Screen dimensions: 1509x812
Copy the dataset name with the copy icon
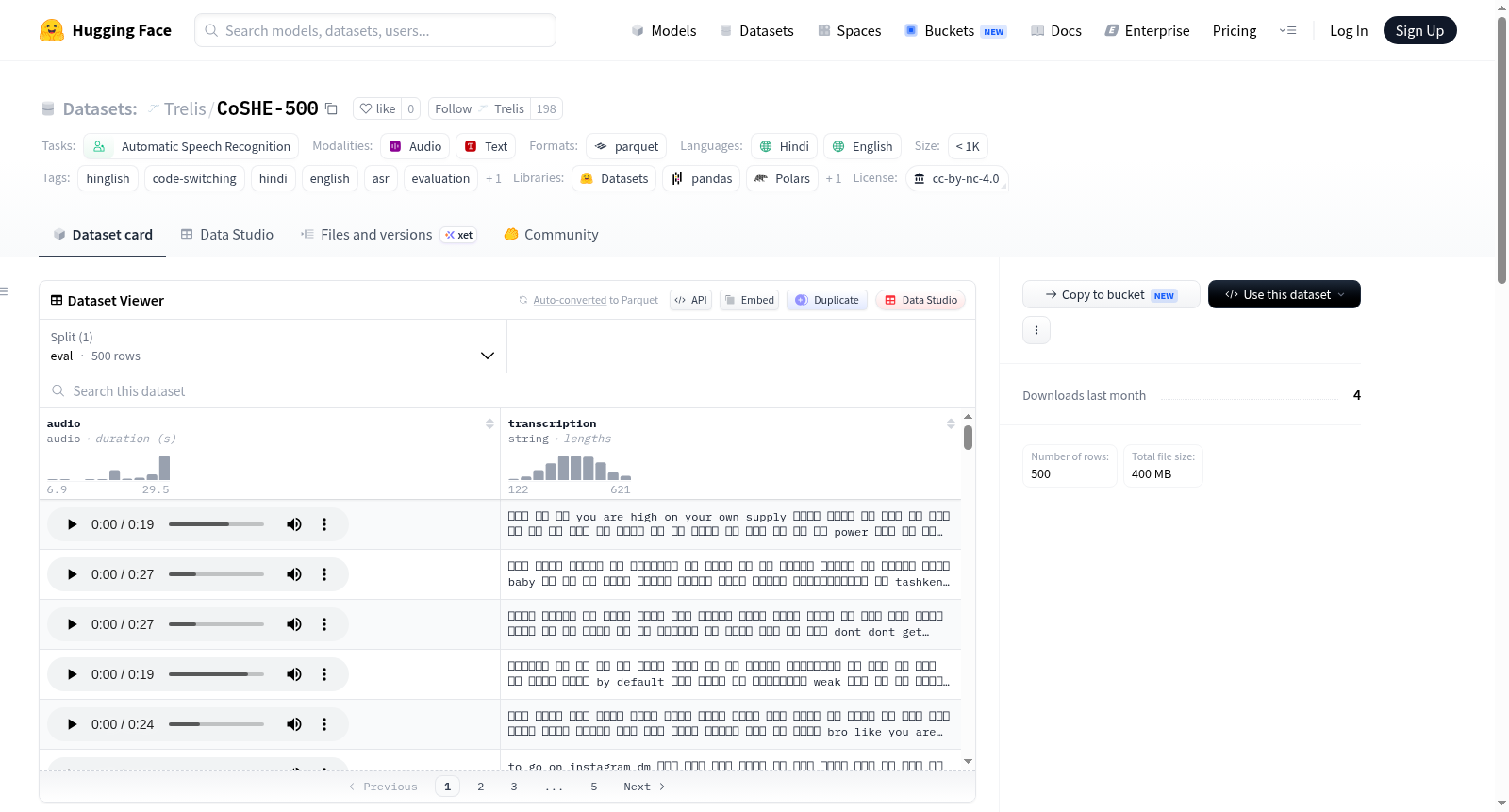(331, 108)
